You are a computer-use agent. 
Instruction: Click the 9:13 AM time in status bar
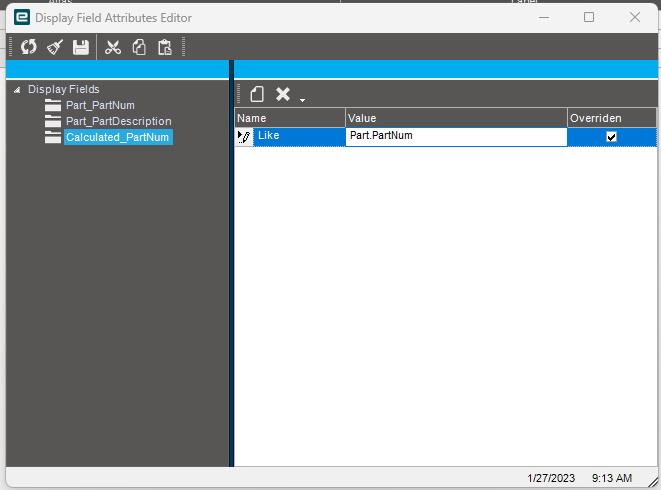pyautogui.click(x=612, y=478)
